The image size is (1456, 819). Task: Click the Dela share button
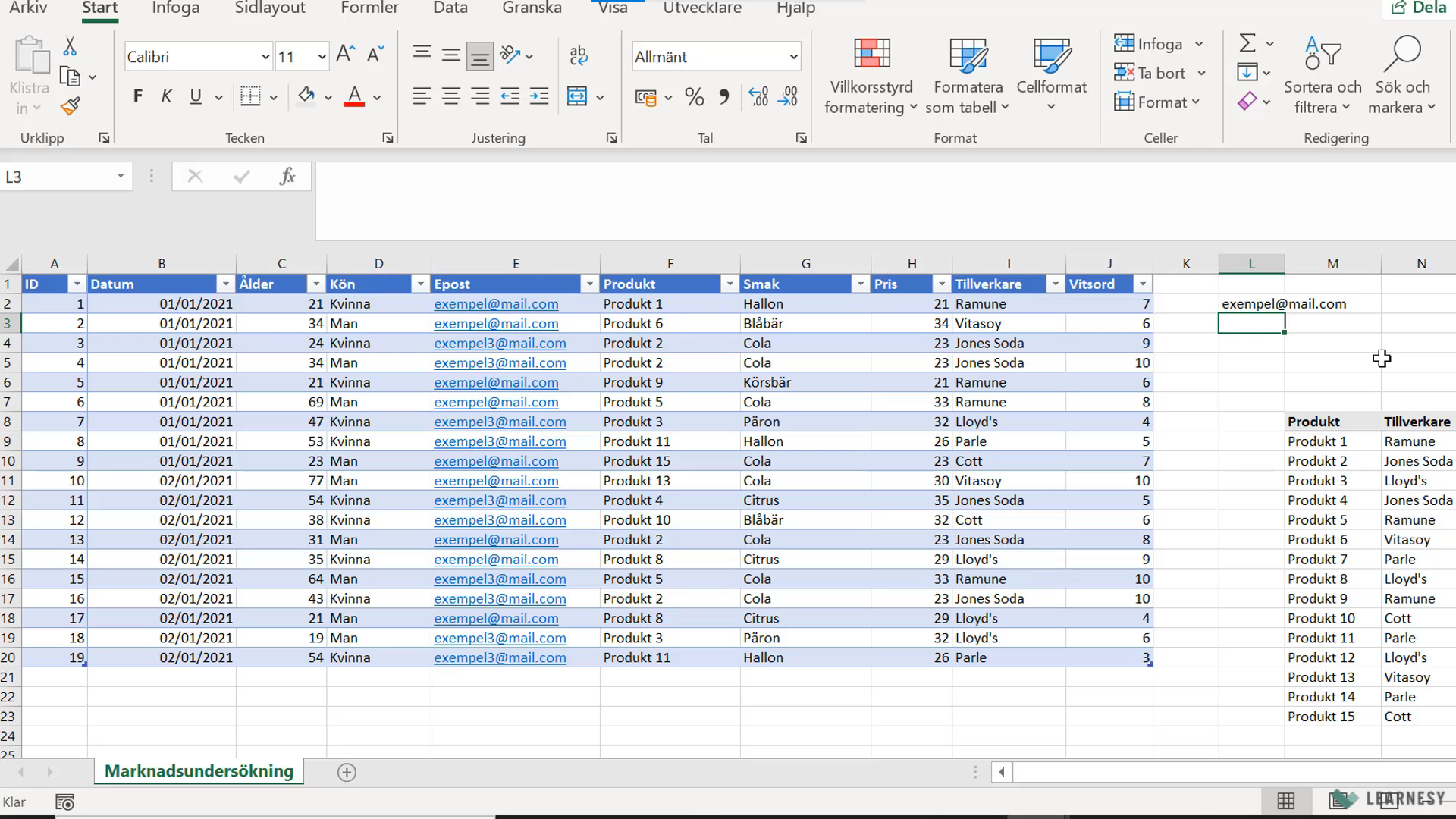coord(1420,8)
